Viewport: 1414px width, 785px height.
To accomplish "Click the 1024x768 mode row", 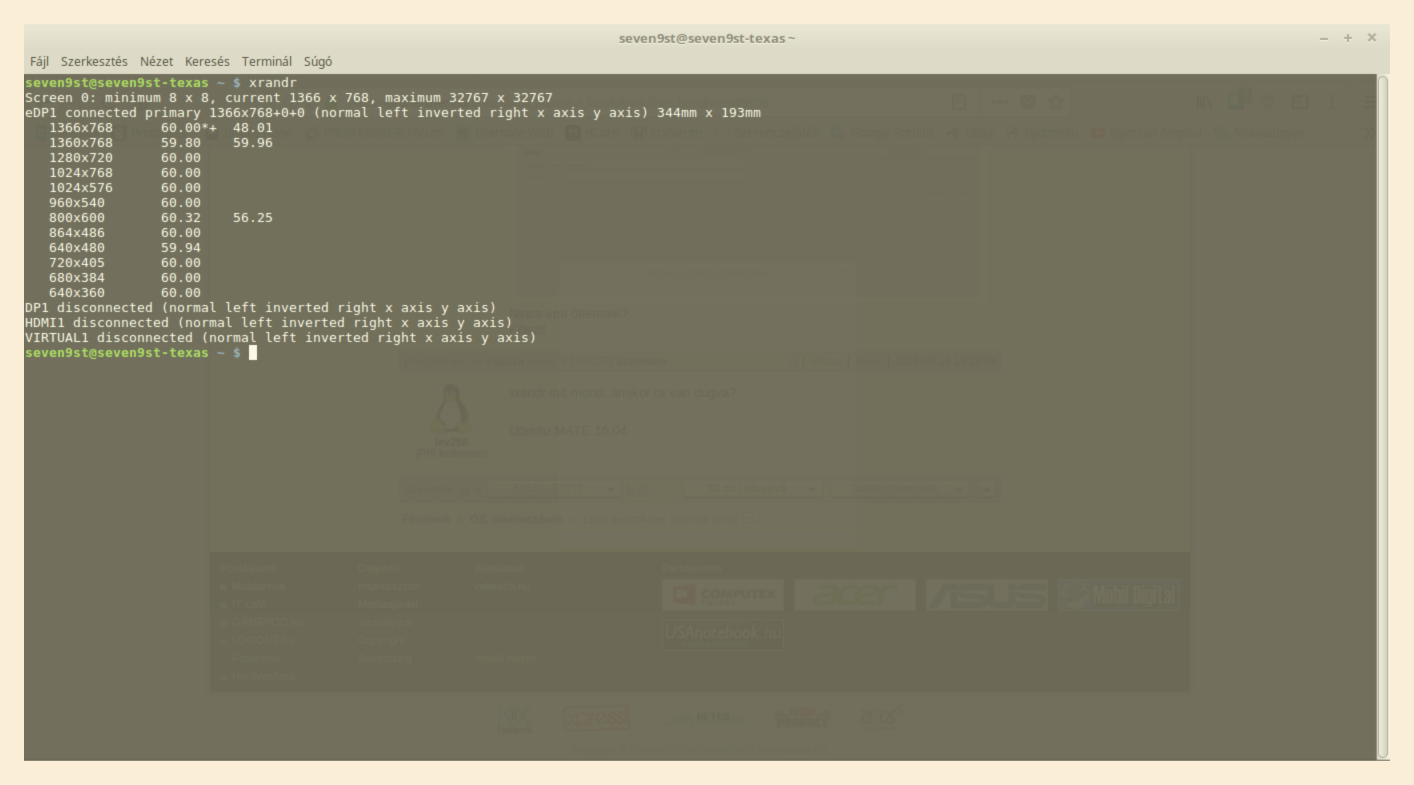I will click(x=125, y=172).
